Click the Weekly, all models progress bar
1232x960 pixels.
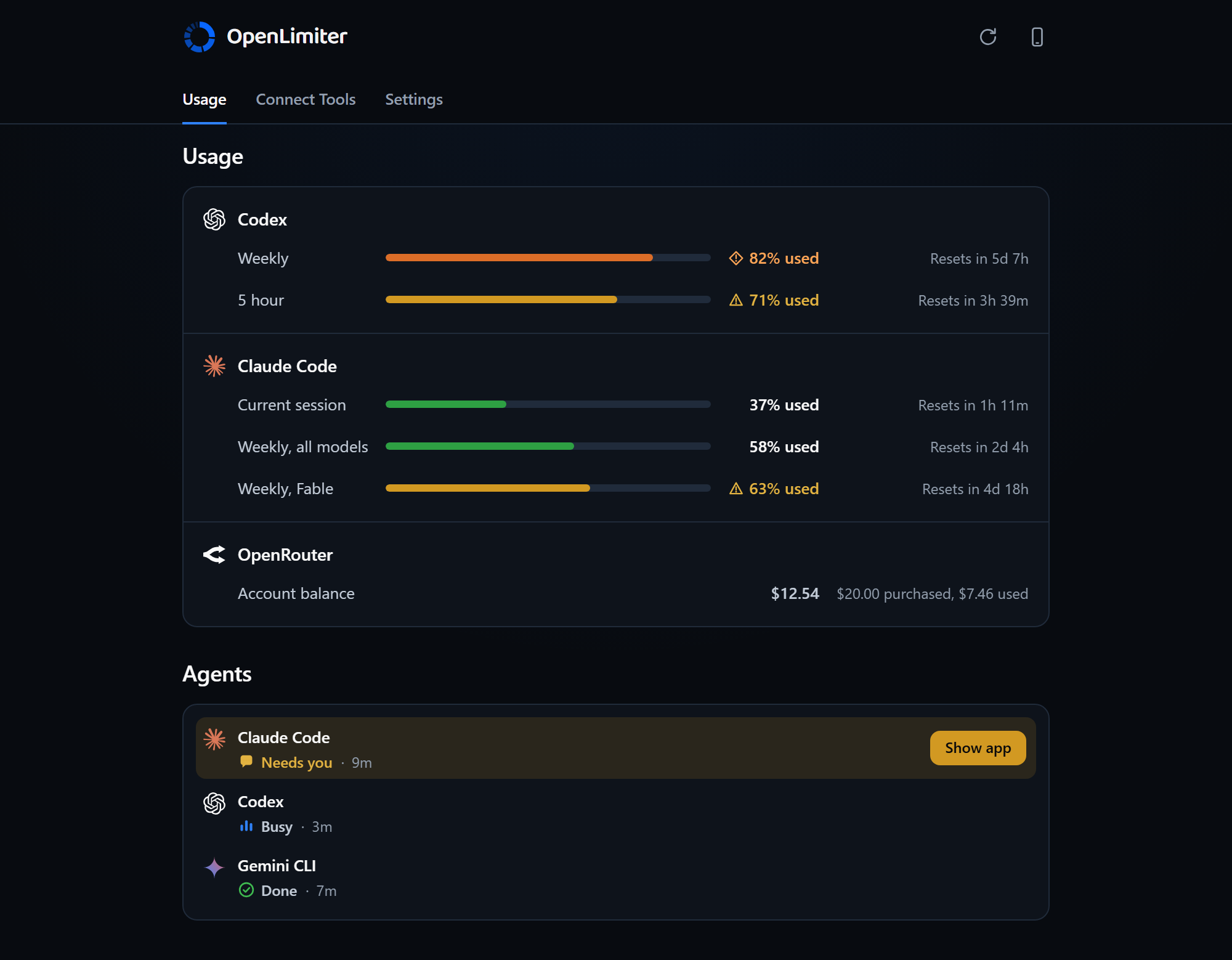[548, 446]
